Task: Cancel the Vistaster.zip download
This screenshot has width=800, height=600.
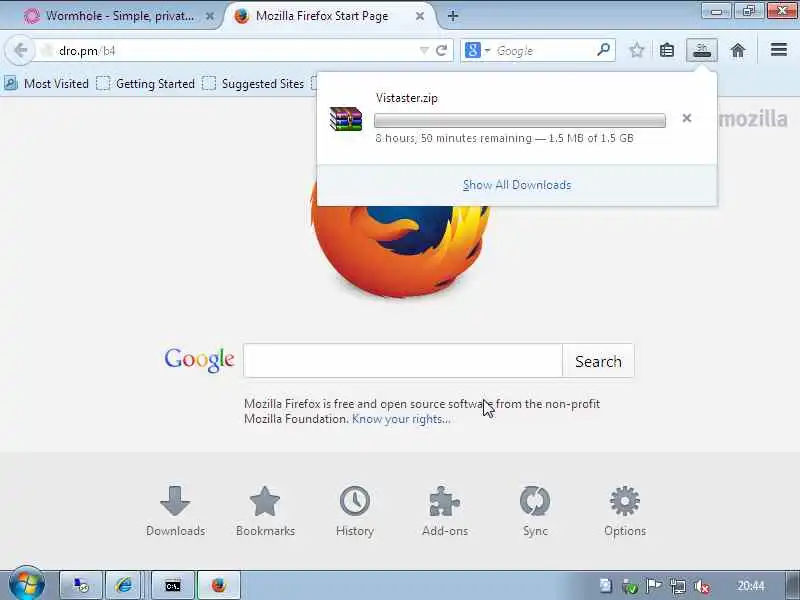Action: 687,118
